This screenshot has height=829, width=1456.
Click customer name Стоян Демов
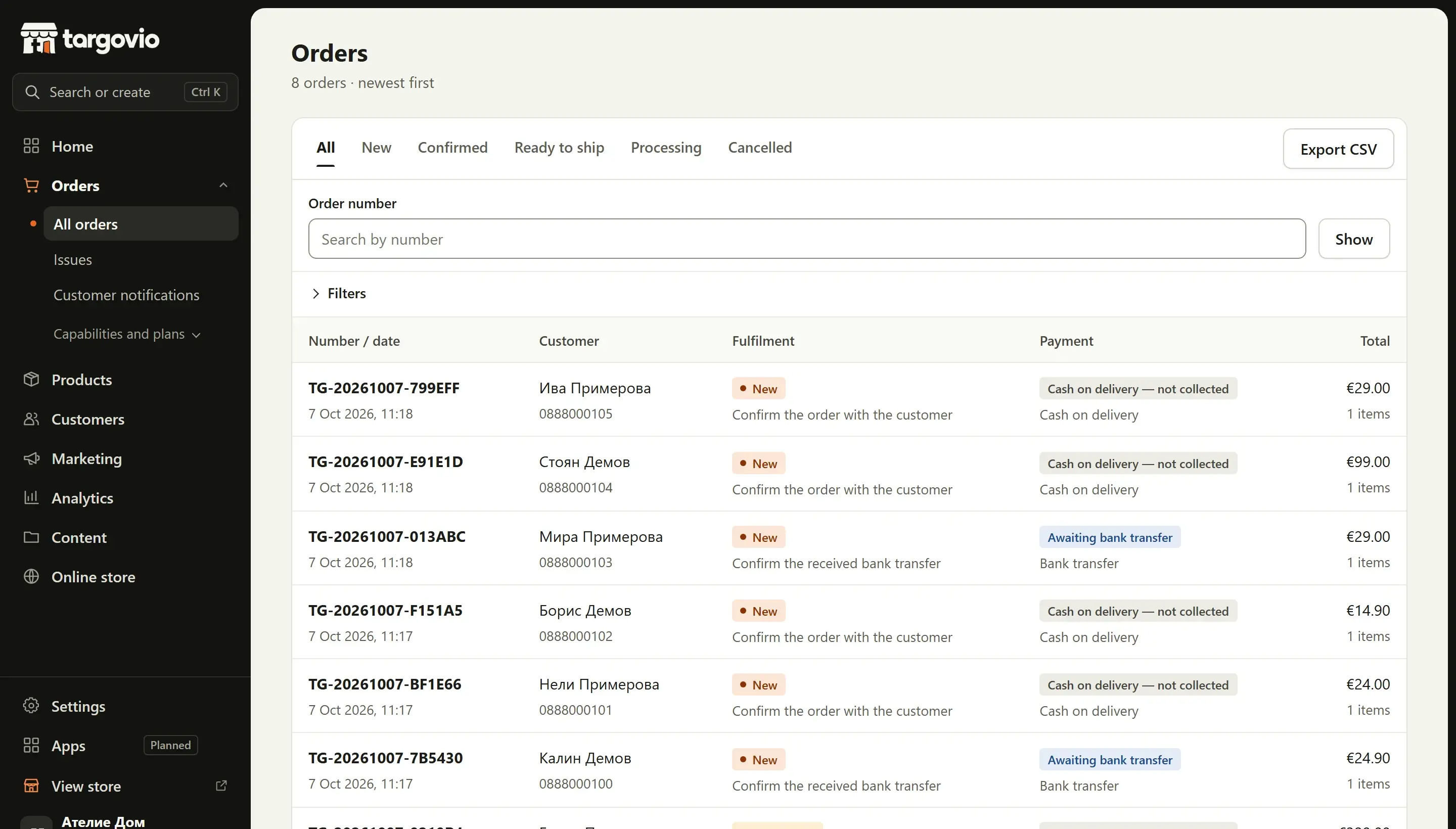[x=584, y=462]
